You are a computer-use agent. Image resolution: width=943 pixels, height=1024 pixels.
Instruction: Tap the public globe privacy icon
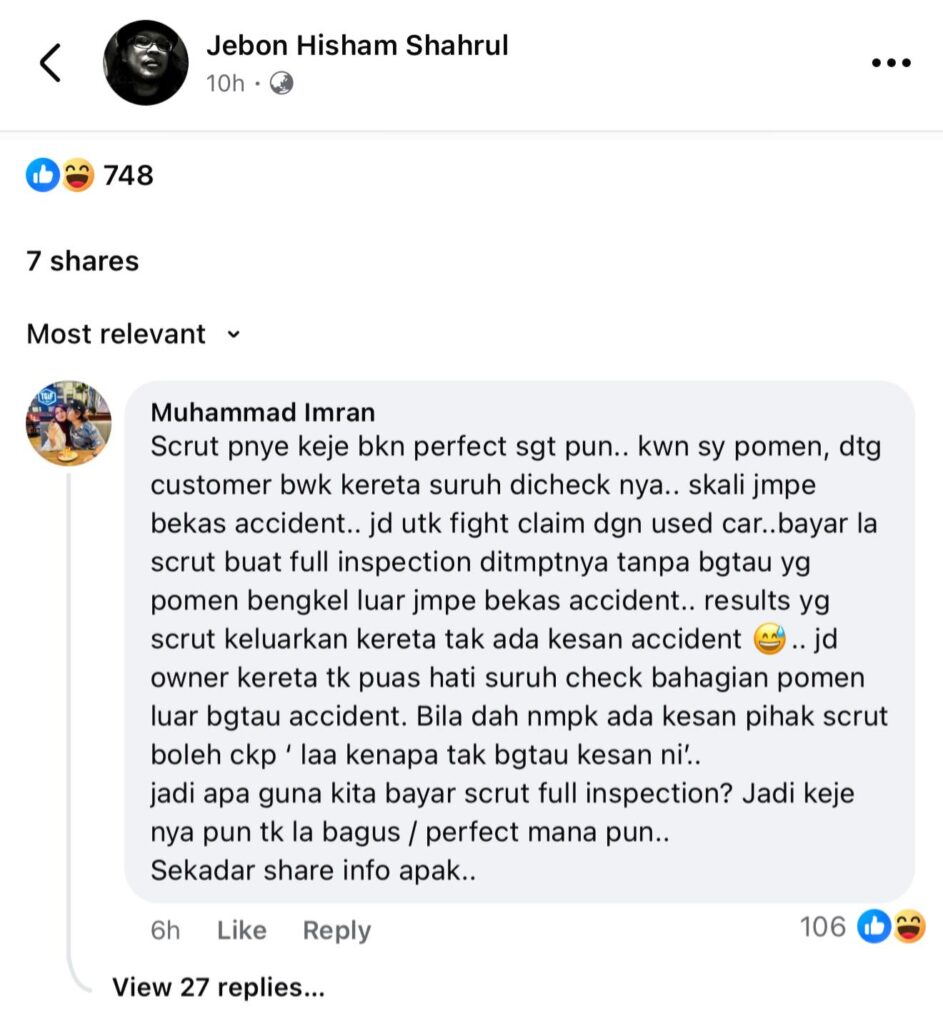point(281,84)
